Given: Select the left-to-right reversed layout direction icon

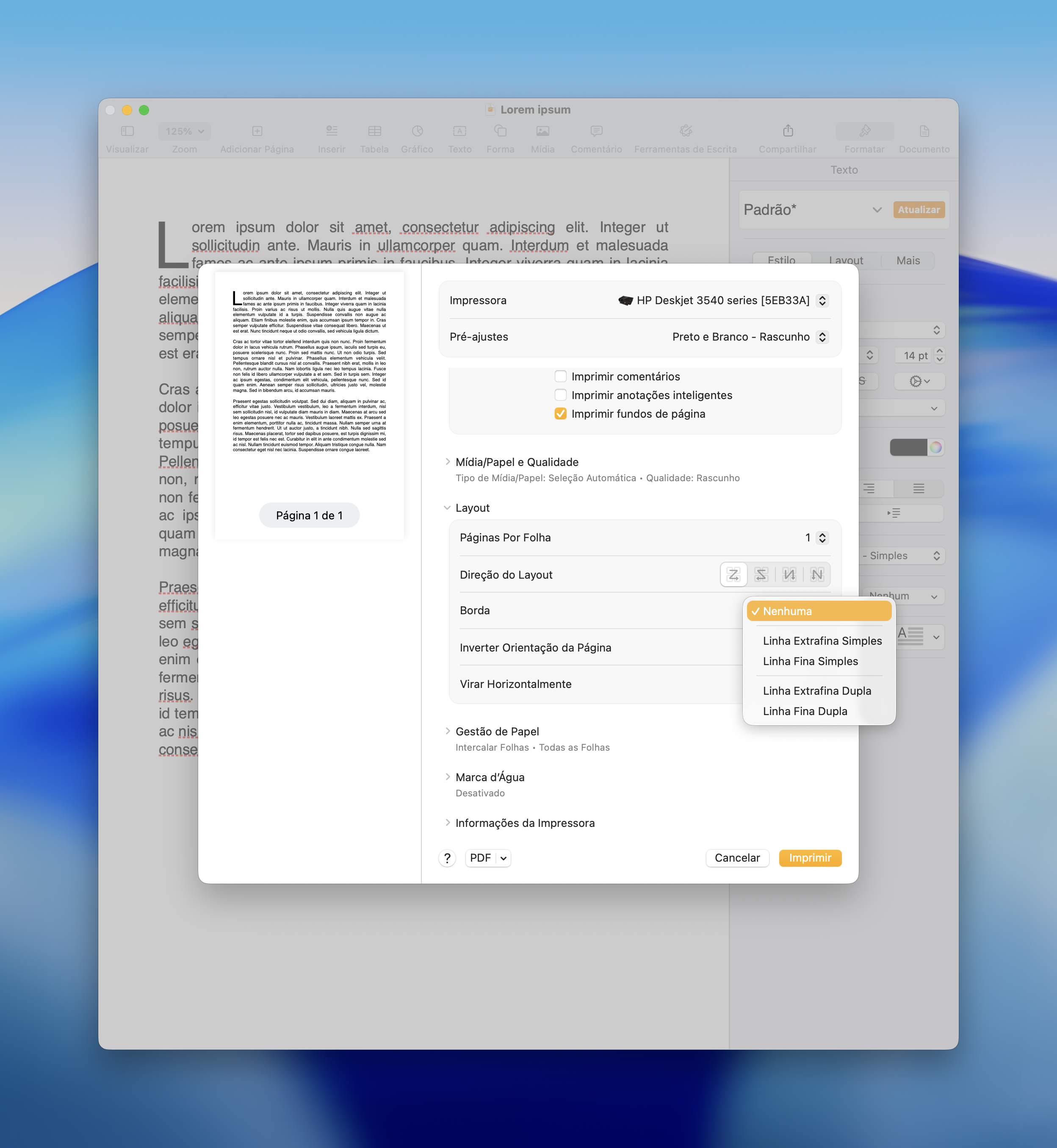Looking at the screenshot, I should 761,574.
